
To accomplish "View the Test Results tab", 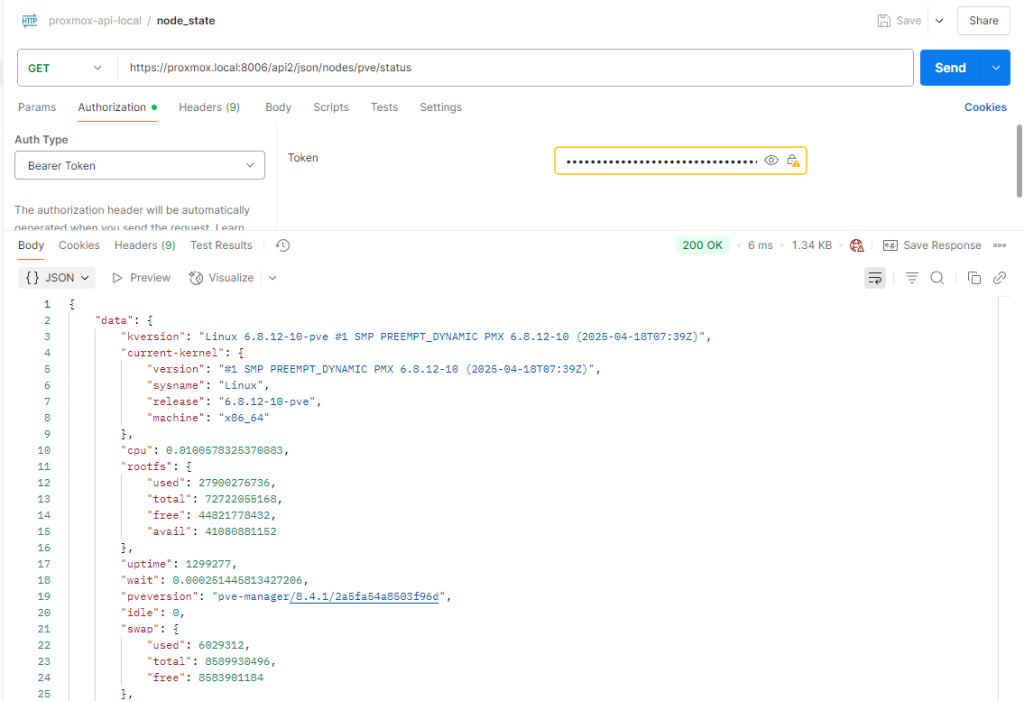I will coord(221,245).
